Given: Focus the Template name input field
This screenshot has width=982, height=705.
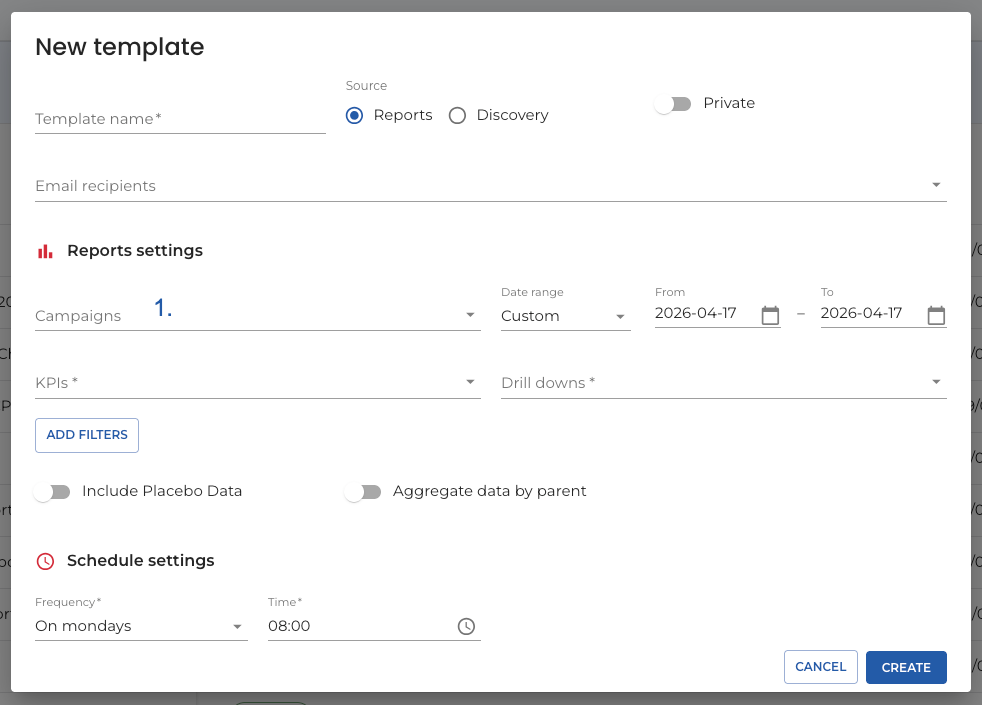Looking at the screenshot, I should click(x=180, y=119).
